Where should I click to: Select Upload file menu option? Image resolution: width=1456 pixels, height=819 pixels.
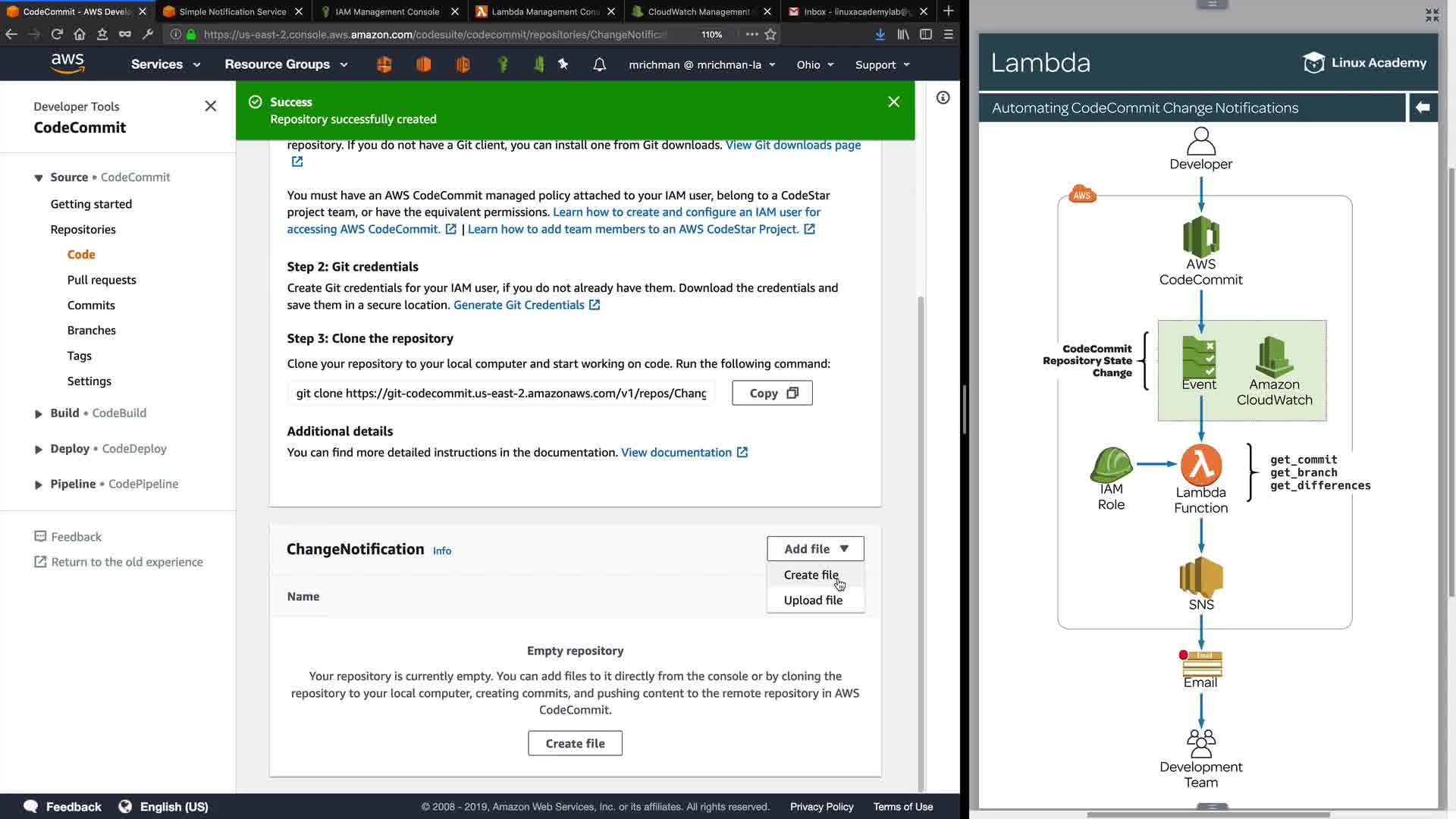pos(813,600)
